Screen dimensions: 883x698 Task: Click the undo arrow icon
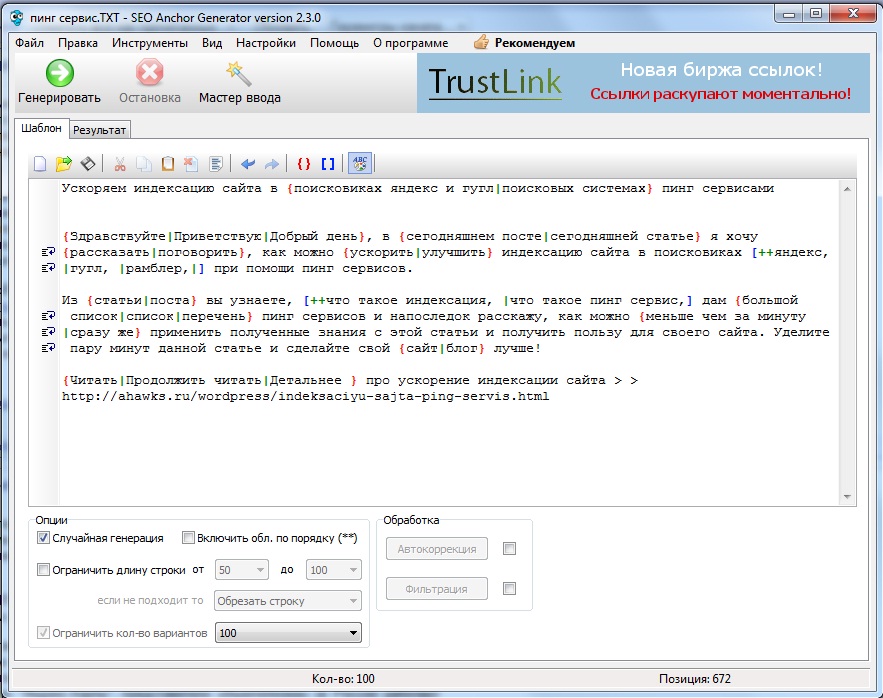(x=248, y=164)
